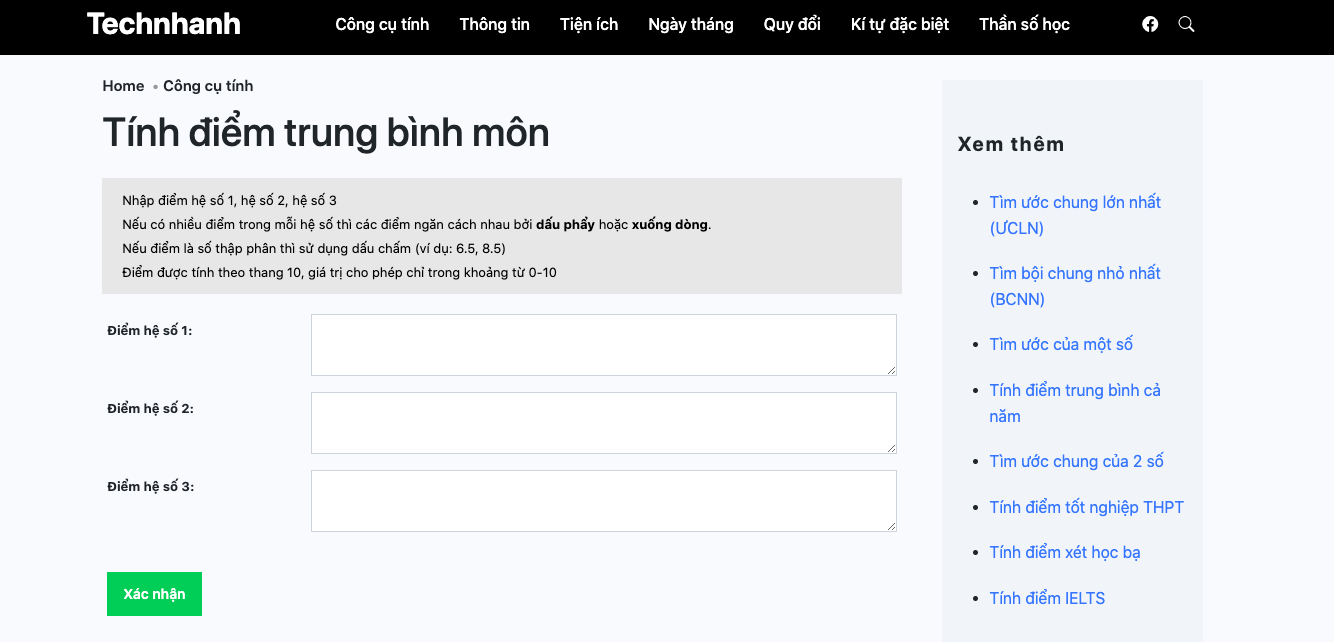
Task: Go to Technhanh logo homepage
Action: [163, 24]
